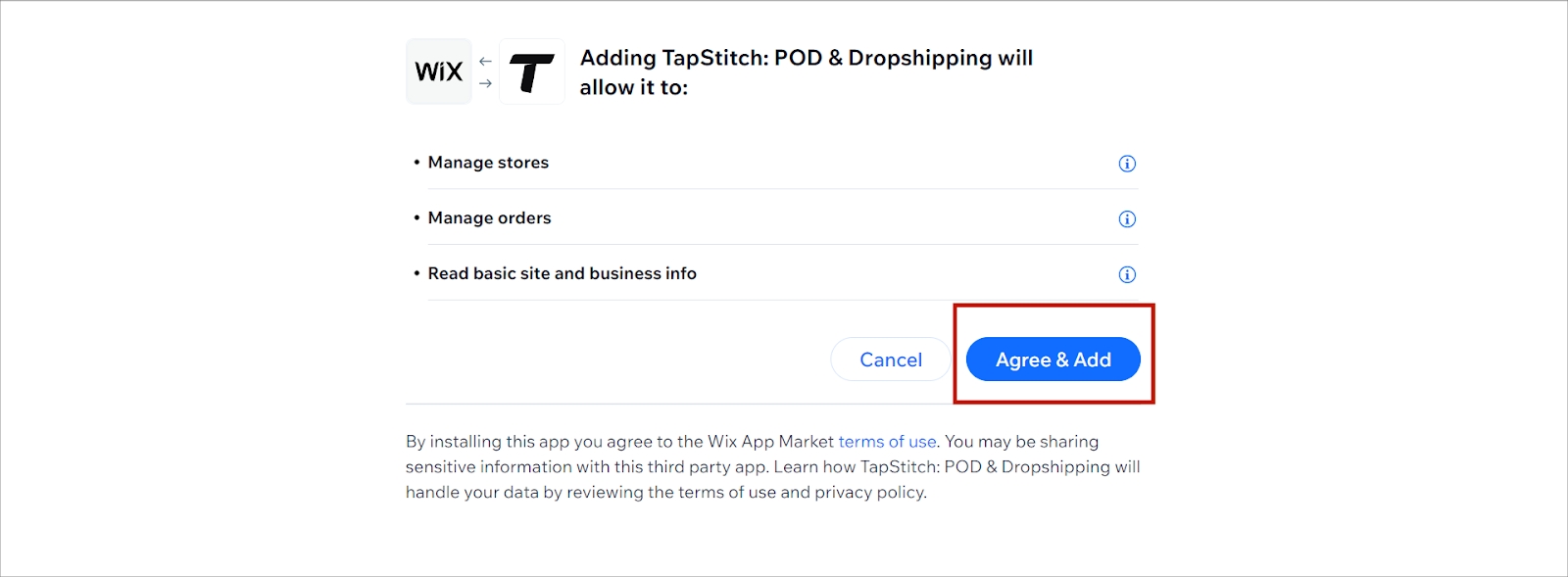The width and height of the screenshot is (1568, 577).
Task: Confirm with Agree & Add button
Action: coord(1053,360)
